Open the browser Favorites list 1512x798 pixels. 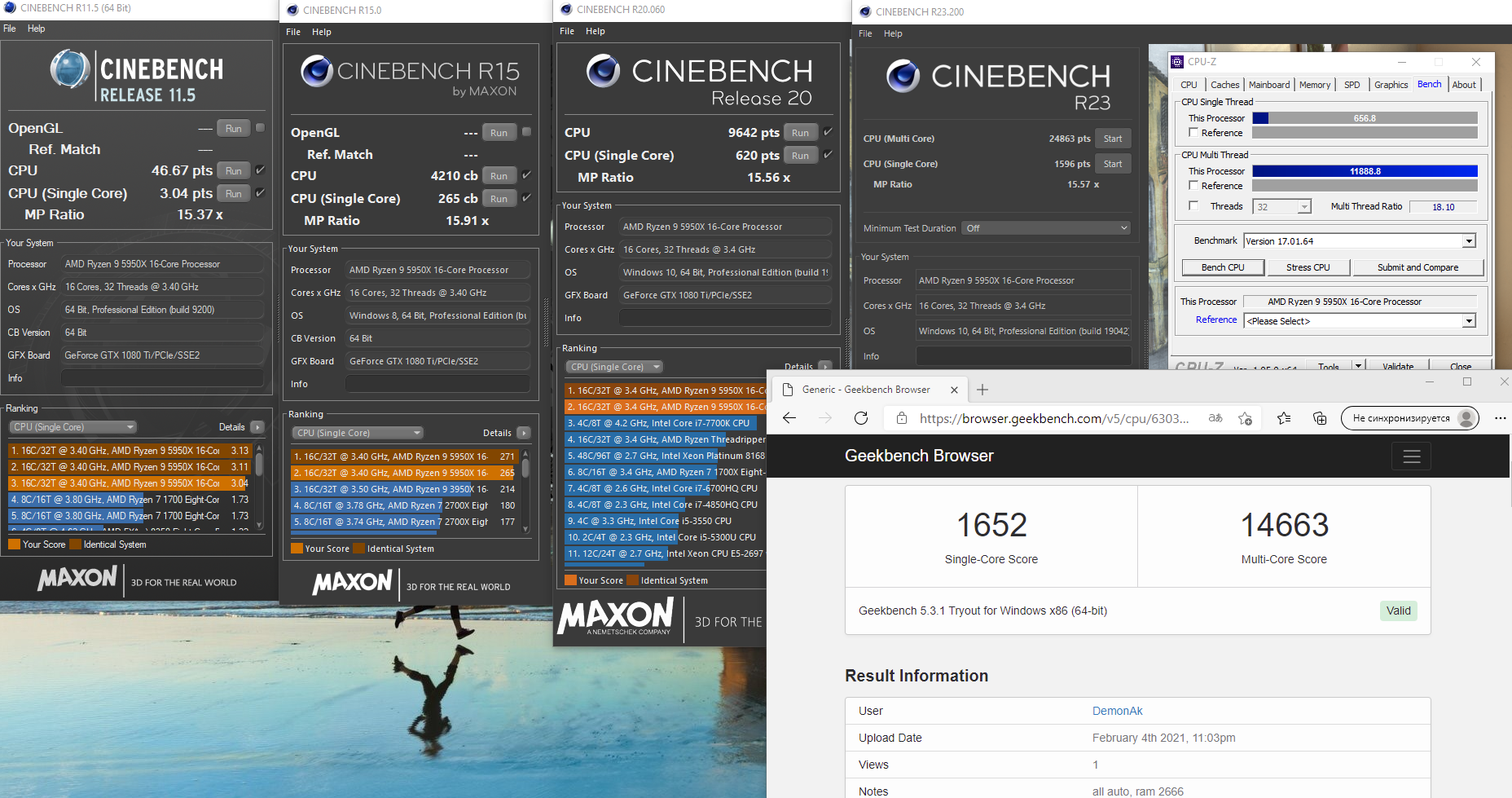coord(1284,418)
